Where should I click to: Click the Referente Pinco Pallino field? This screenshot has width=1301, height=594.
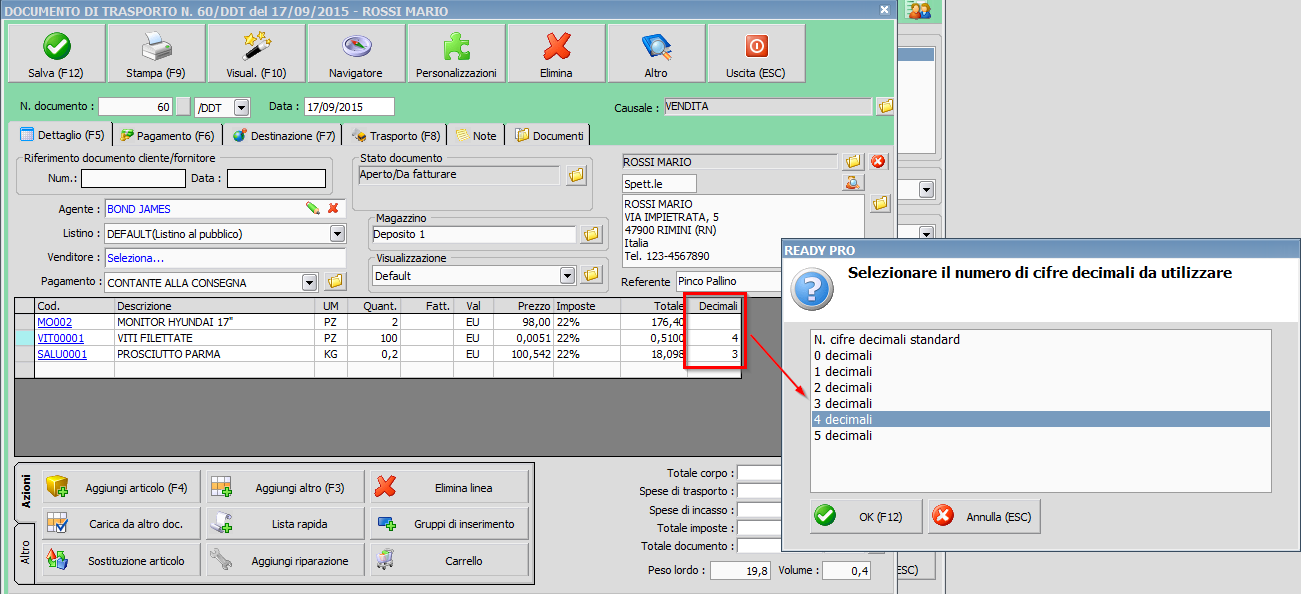[x=729, y=282]
